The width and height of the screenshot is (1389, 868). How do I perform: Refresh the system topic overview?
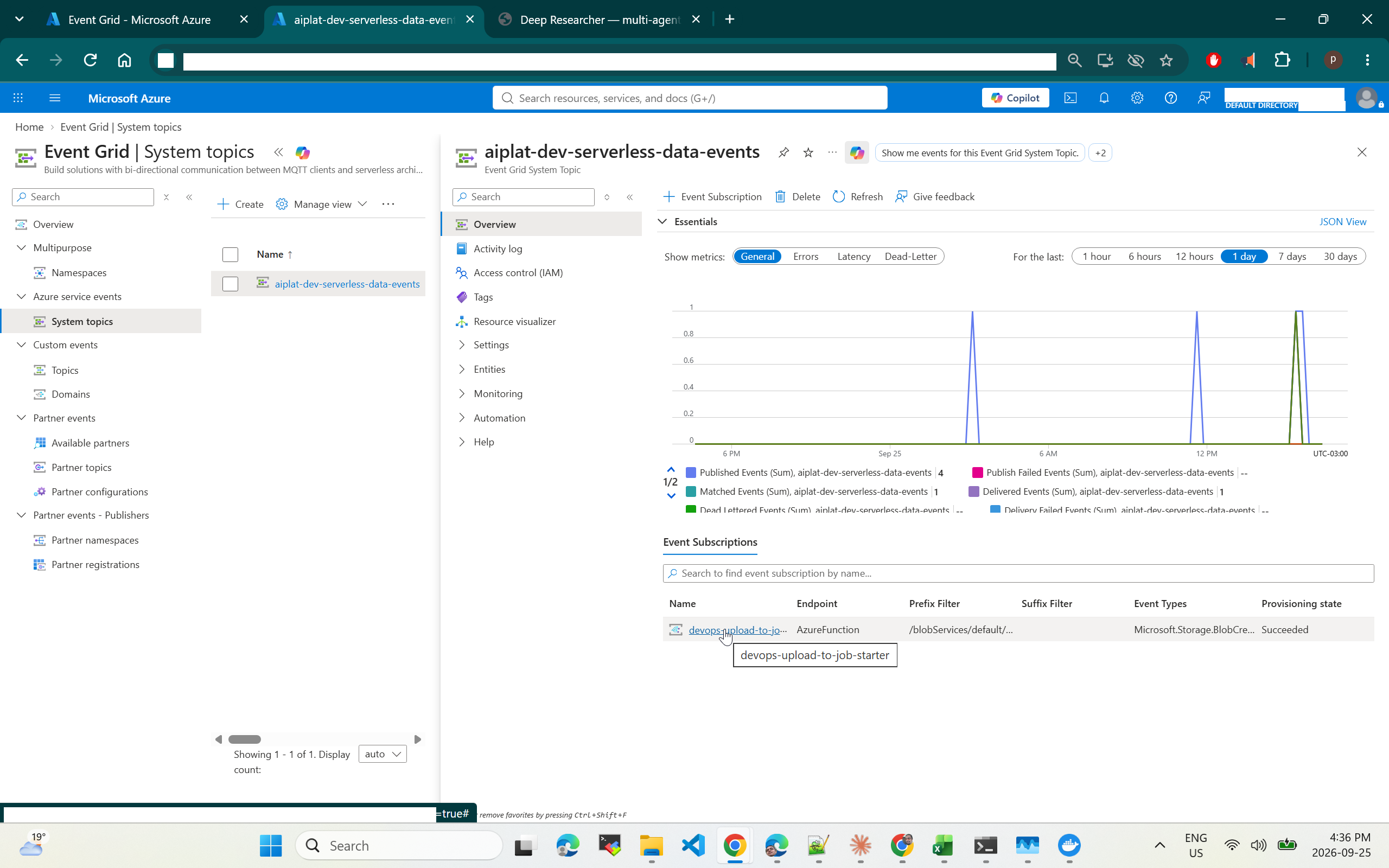857,197
